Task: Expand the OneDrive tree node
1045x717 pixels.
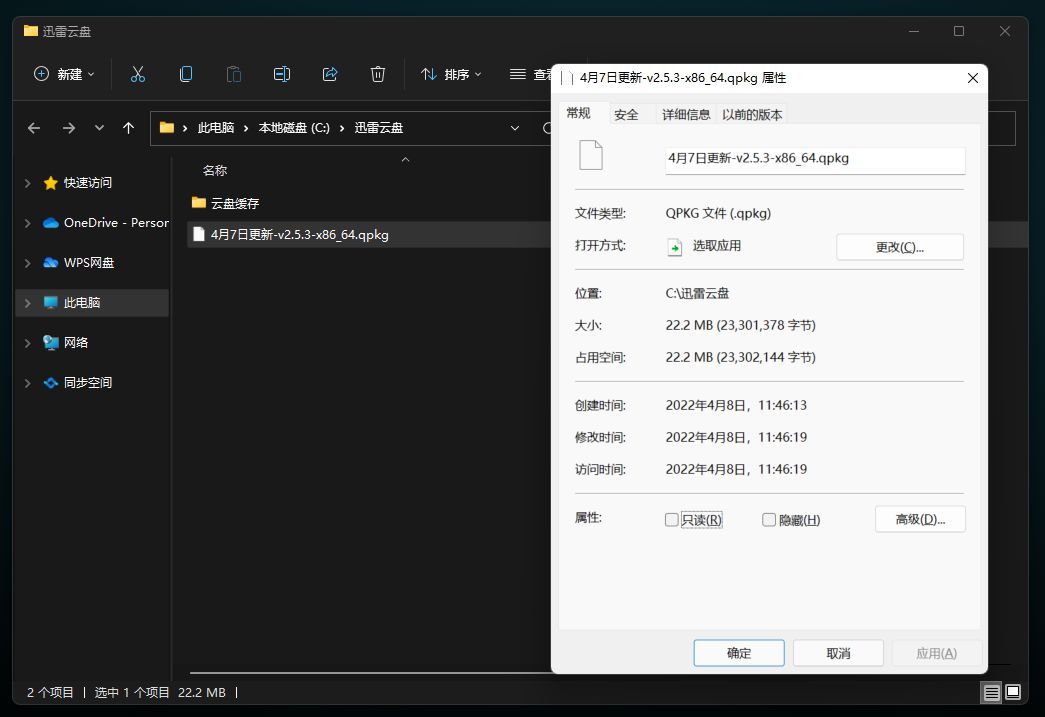Action: tap(27, 223)
